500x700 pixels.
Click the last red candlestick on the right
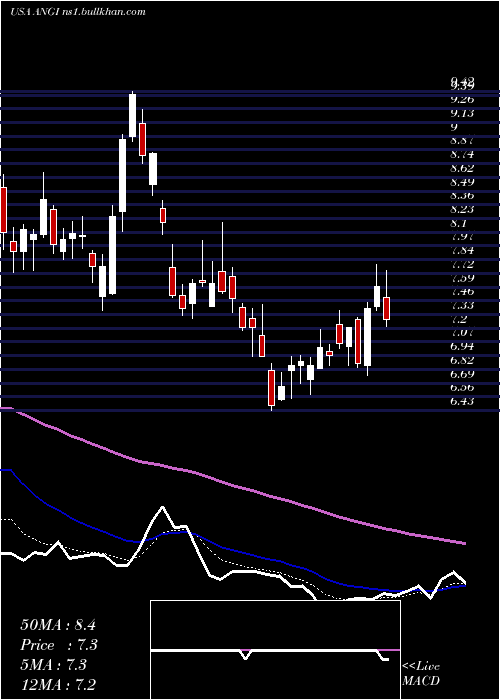coord(387,308)
